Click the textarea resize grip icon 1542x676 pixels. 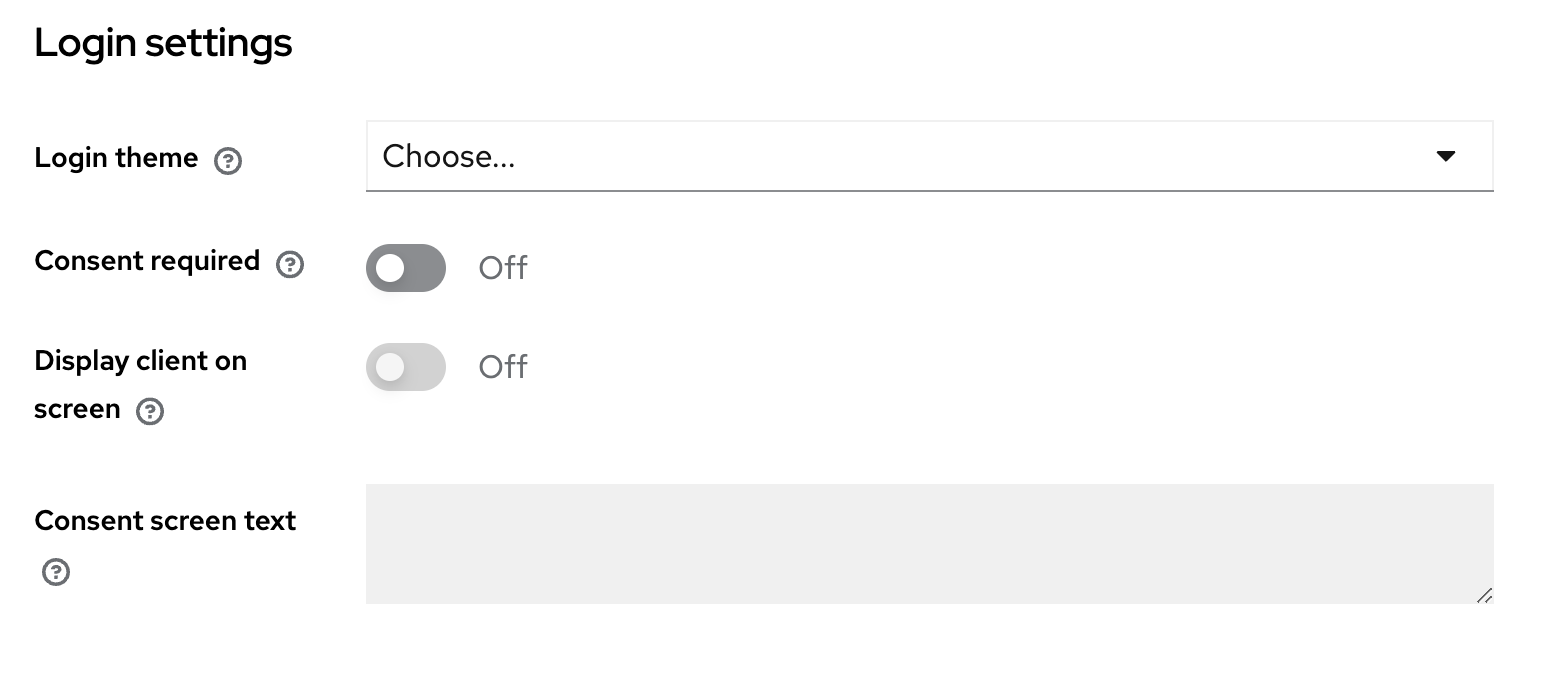[1484, 595]
